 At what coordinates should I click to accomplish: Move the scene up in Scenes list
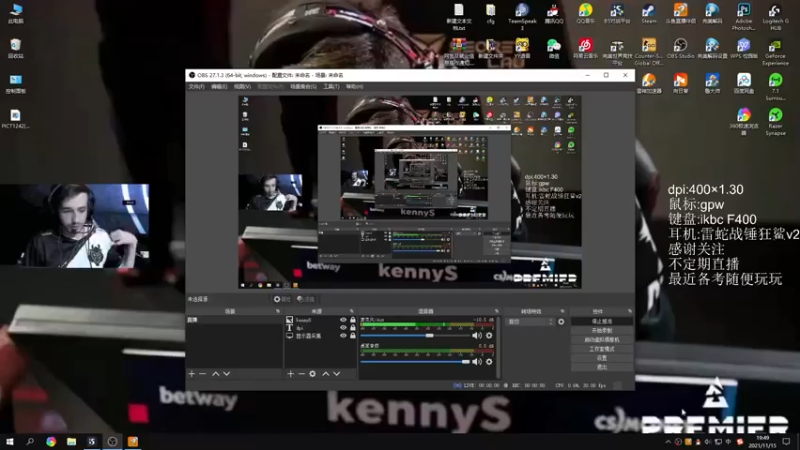216,374
